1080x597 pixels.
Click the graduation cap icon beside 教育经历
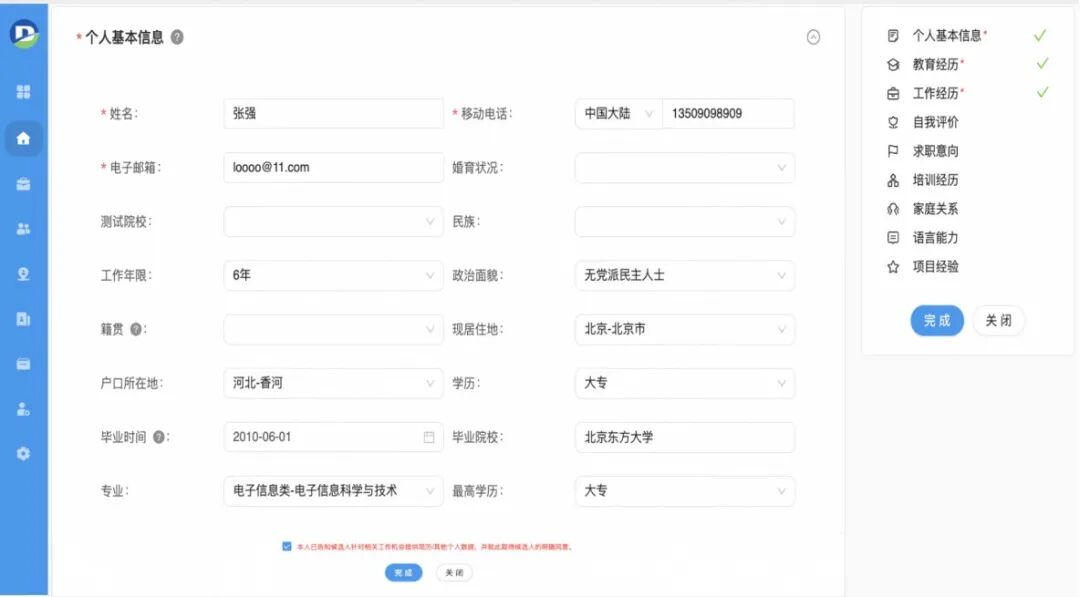894,63
